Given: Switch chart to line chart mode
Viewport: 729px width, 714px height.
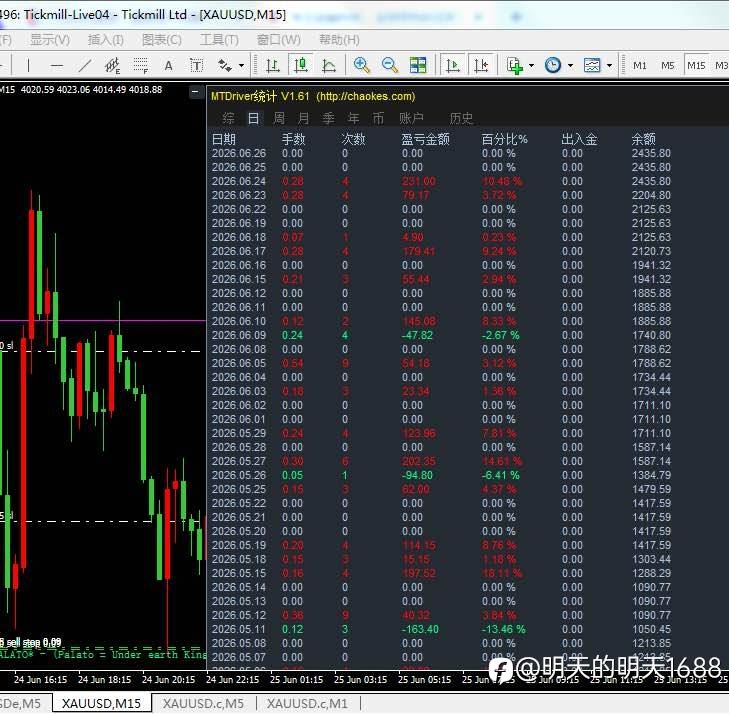Looking at the screenshot, I should click(329, 66).
